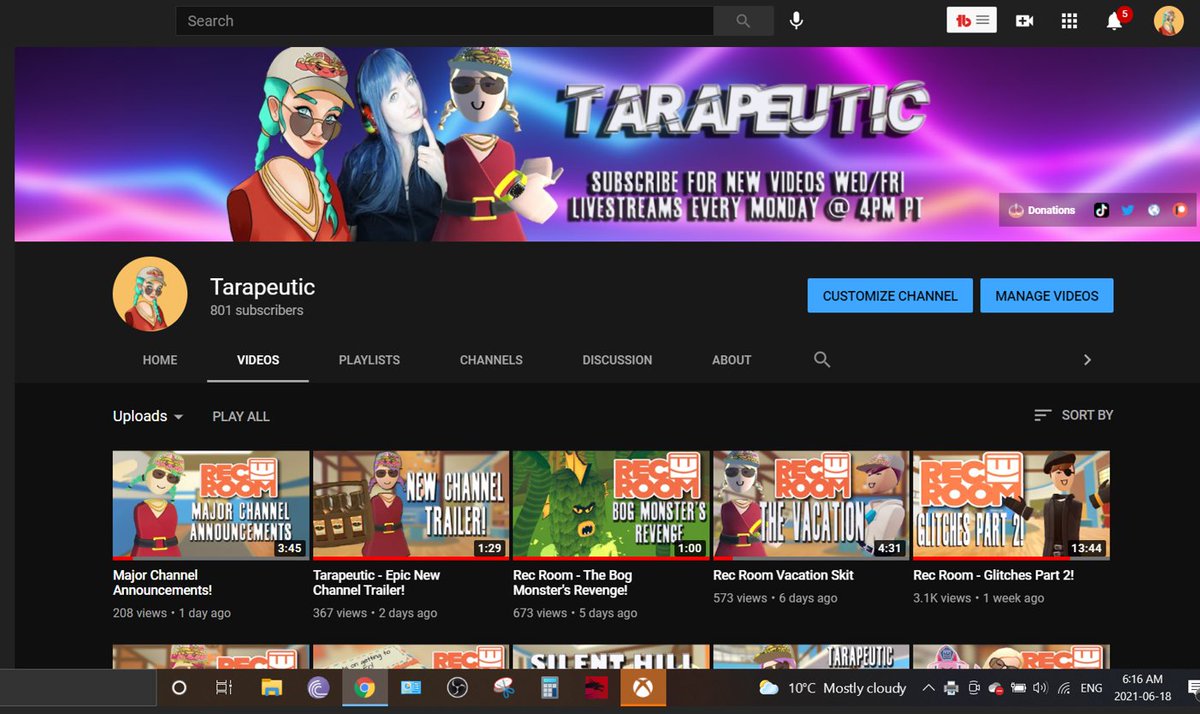Screen dimensions: 1200x714
Task: Click the Patreon icon in the banner
Action: pos(1180,210)
